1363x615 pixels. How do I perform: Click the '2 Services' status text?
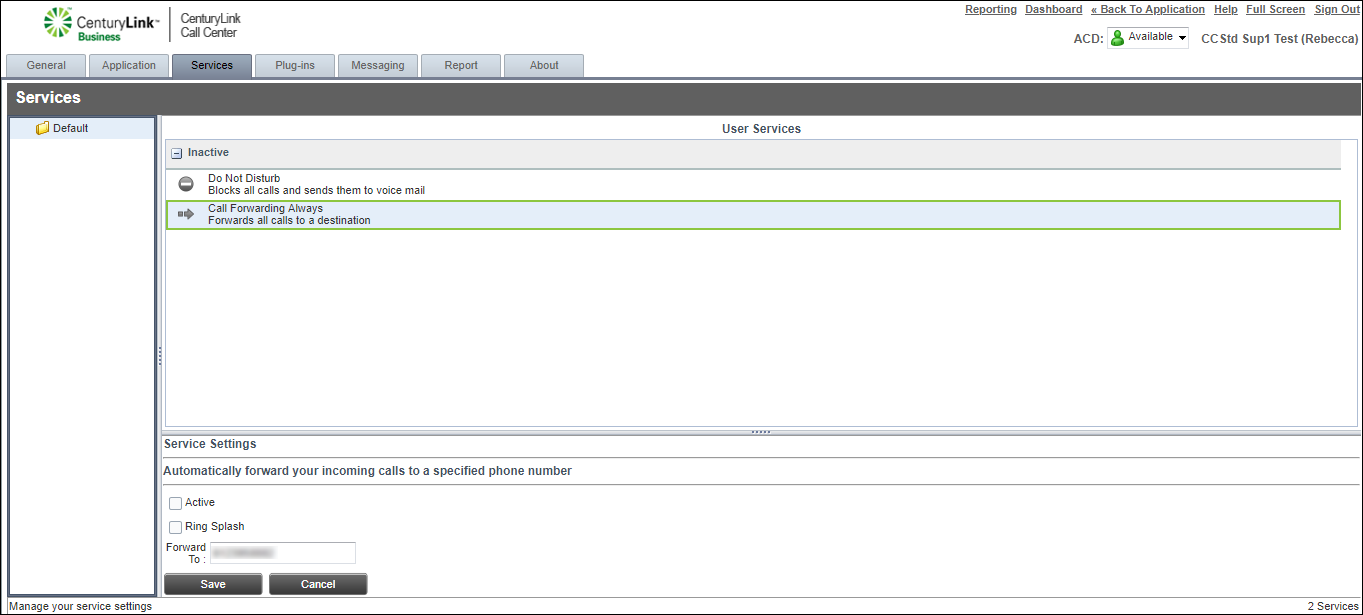pyautogui.click(x=1333, y=606)
